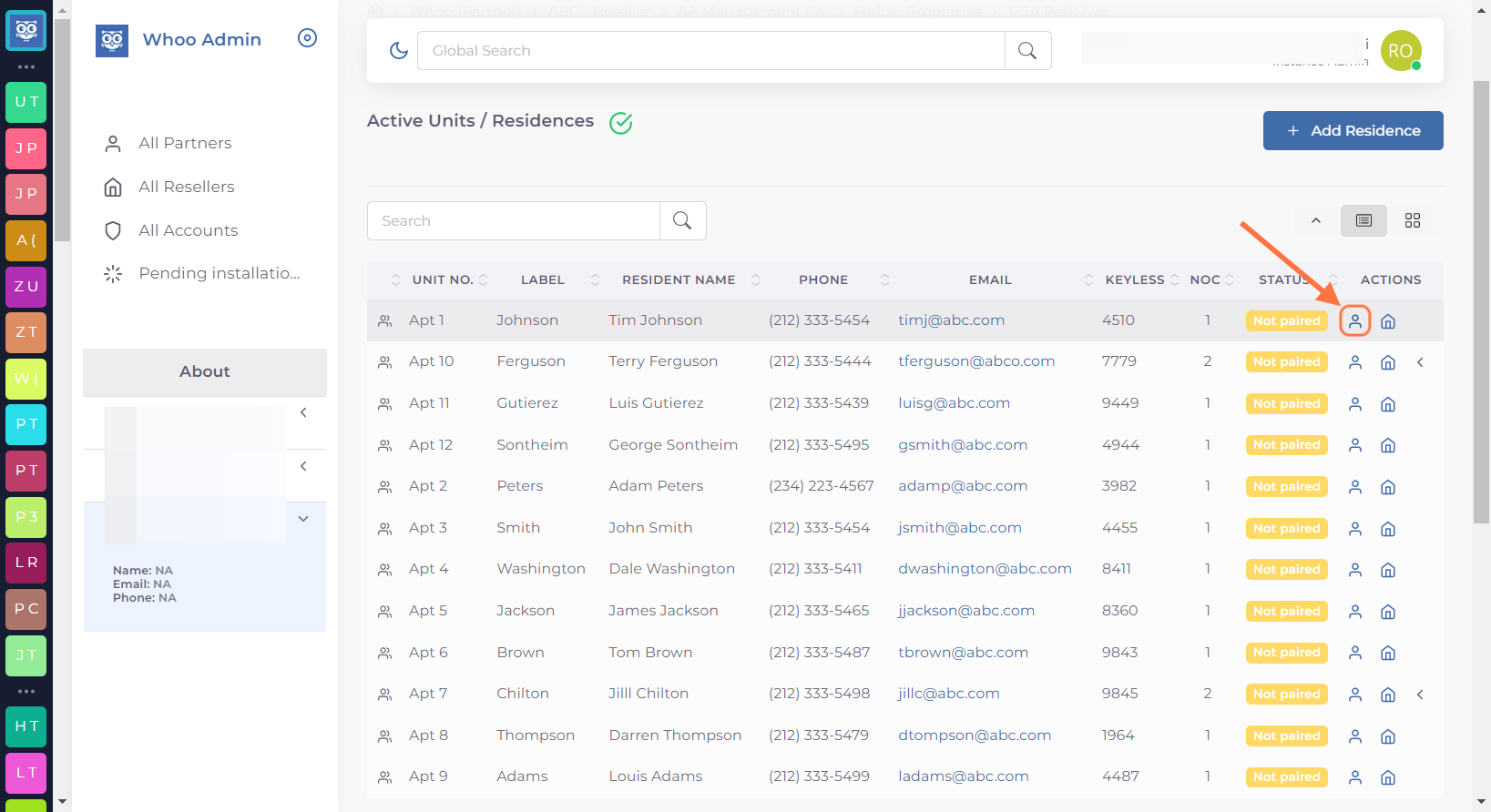Click the Add Residence button
1491x812 pixels.
(1353, 130)
